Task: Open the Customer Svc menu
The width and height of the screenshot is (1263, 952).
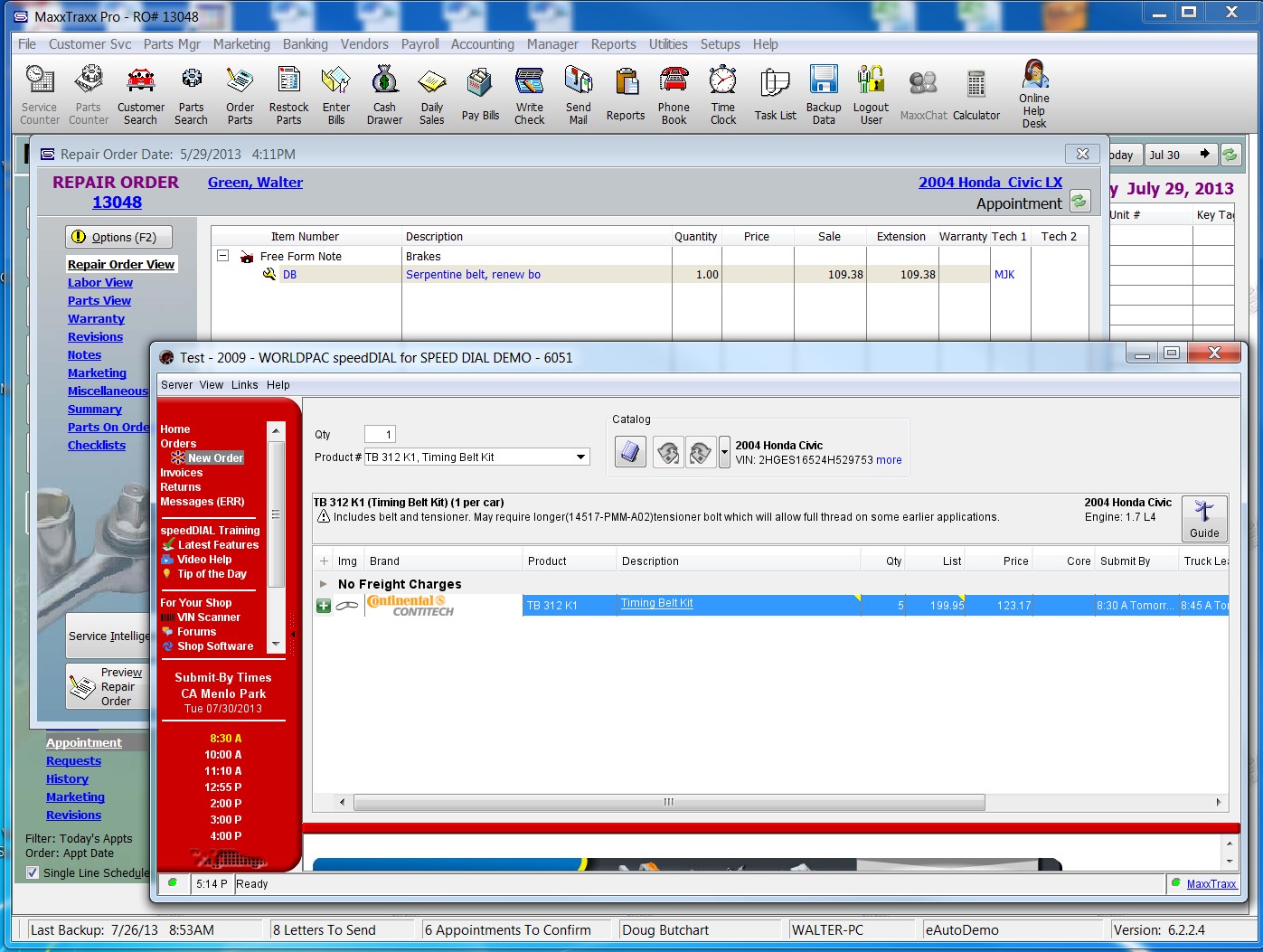Action: (x=90, y=44)
